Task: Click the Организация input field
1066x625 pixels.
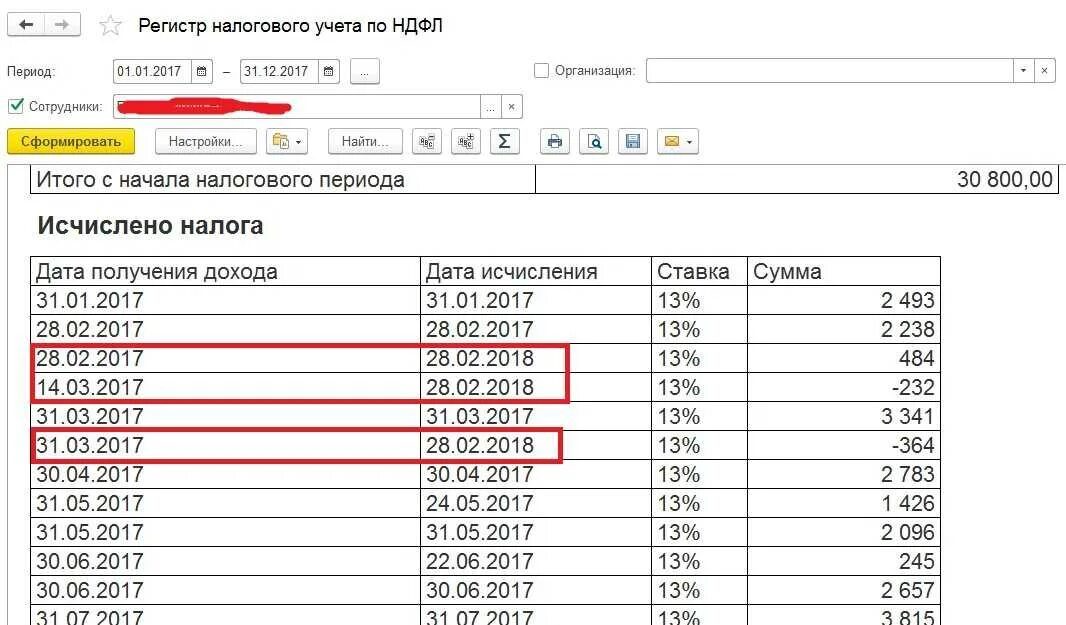Action: pyautogui.click(x=829, y=71)
